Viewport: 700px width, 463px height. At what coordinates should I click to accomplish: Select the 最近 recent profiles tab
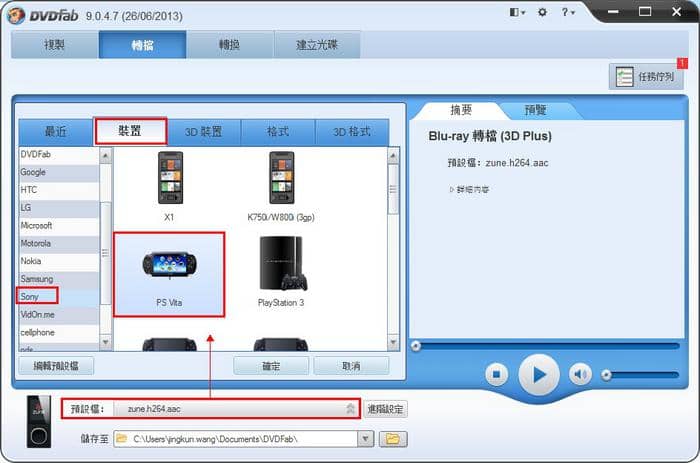pyautogui.click(x=56, y=132)
